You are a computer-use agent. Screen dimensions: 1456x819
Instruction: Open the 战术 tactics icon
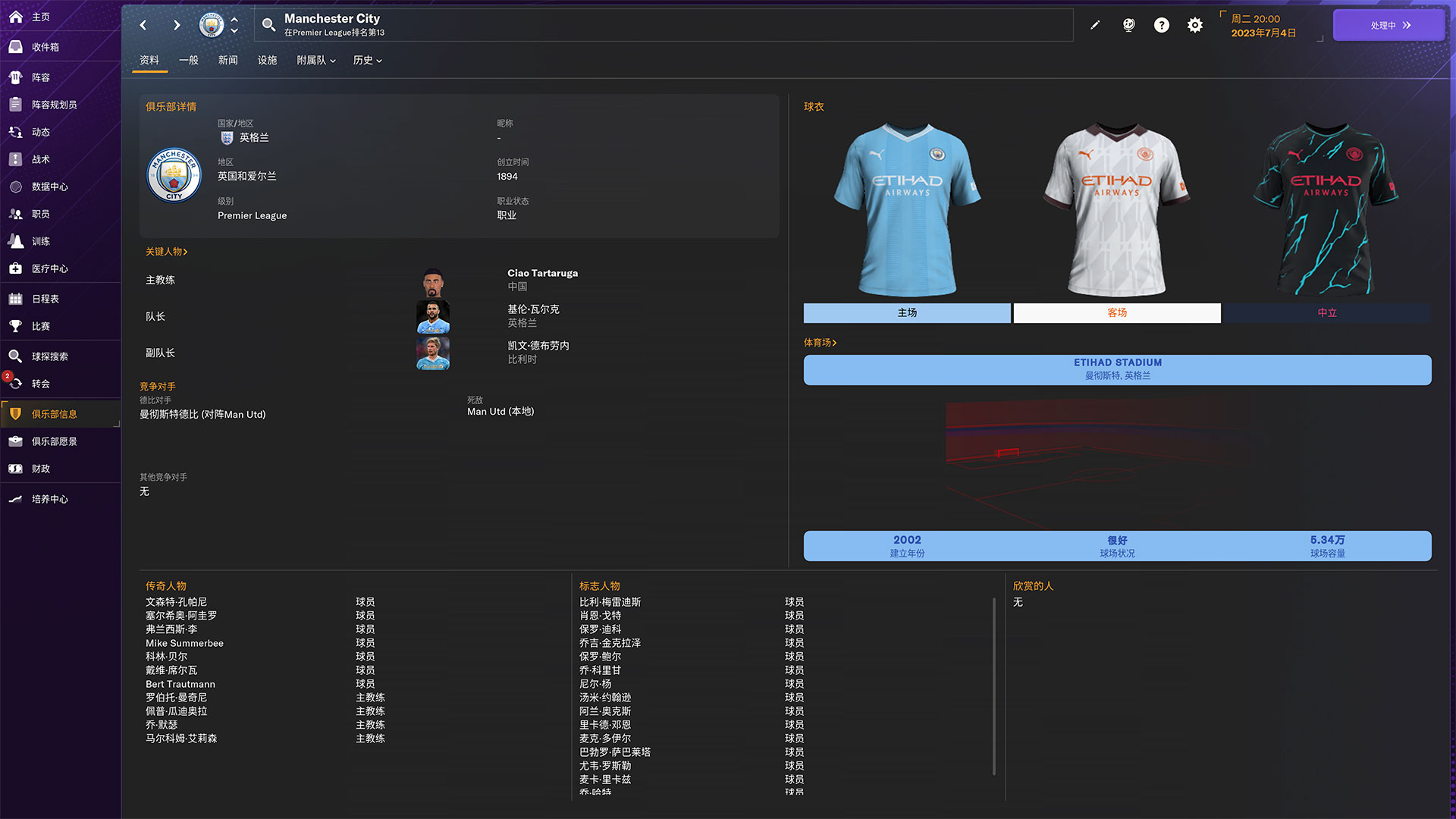pyautogui.click(x=15, y=159)
